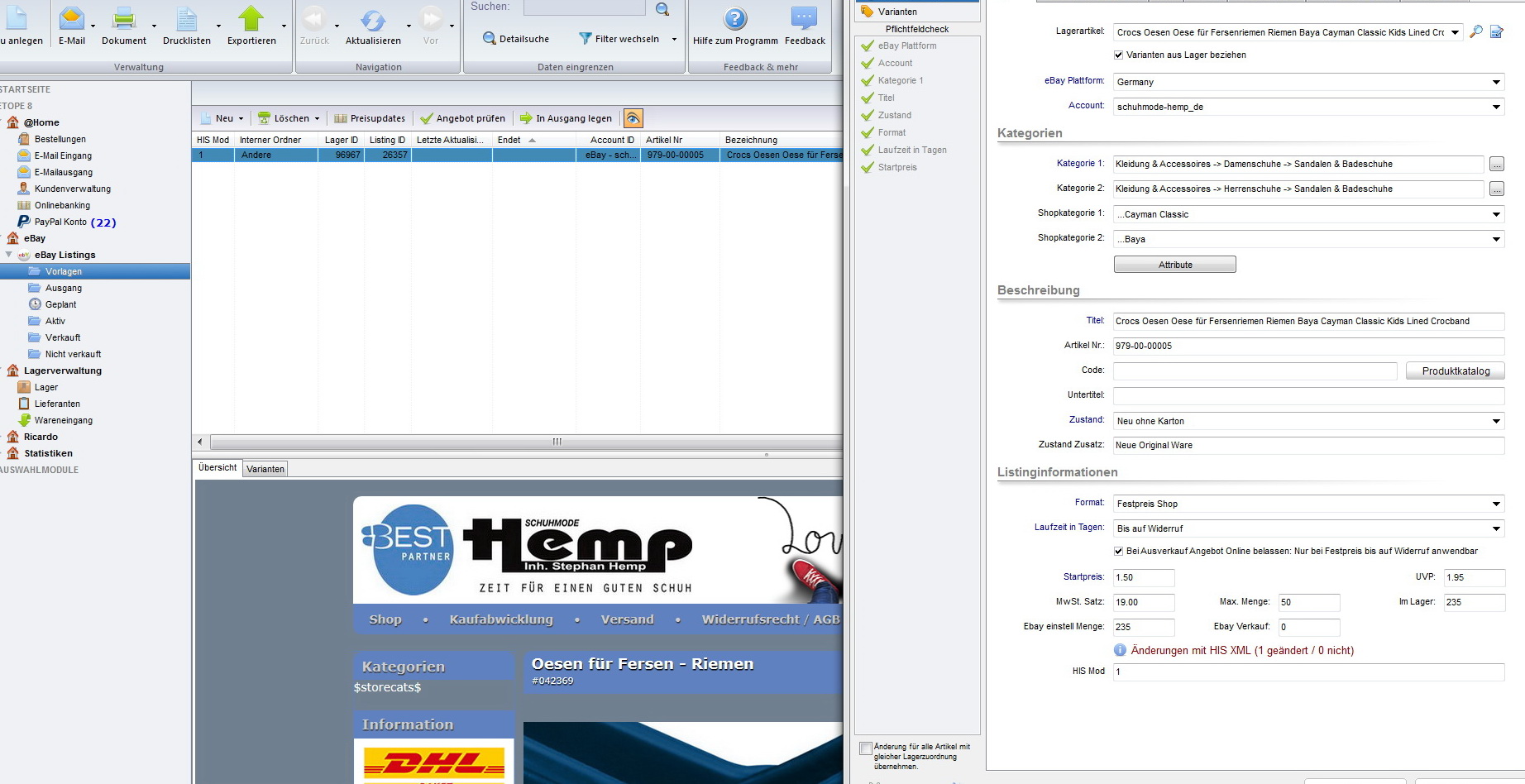Open the eBay Plattform dropdown

(1496, 82)
